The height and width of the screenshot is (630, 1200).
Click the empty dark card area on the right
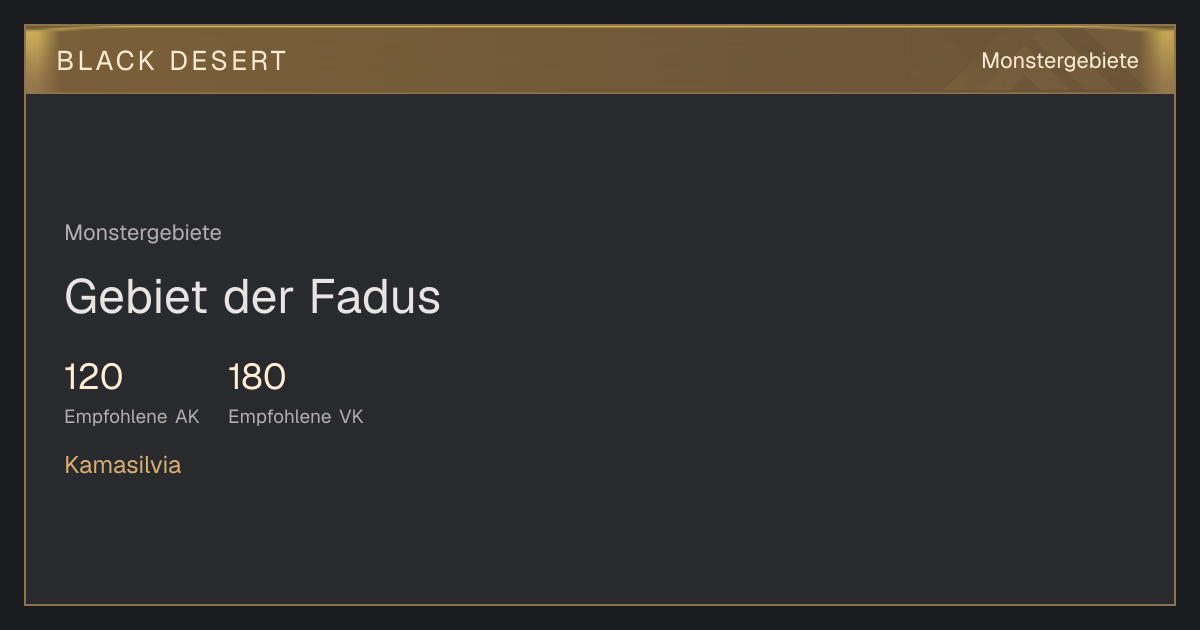point(850,350)
